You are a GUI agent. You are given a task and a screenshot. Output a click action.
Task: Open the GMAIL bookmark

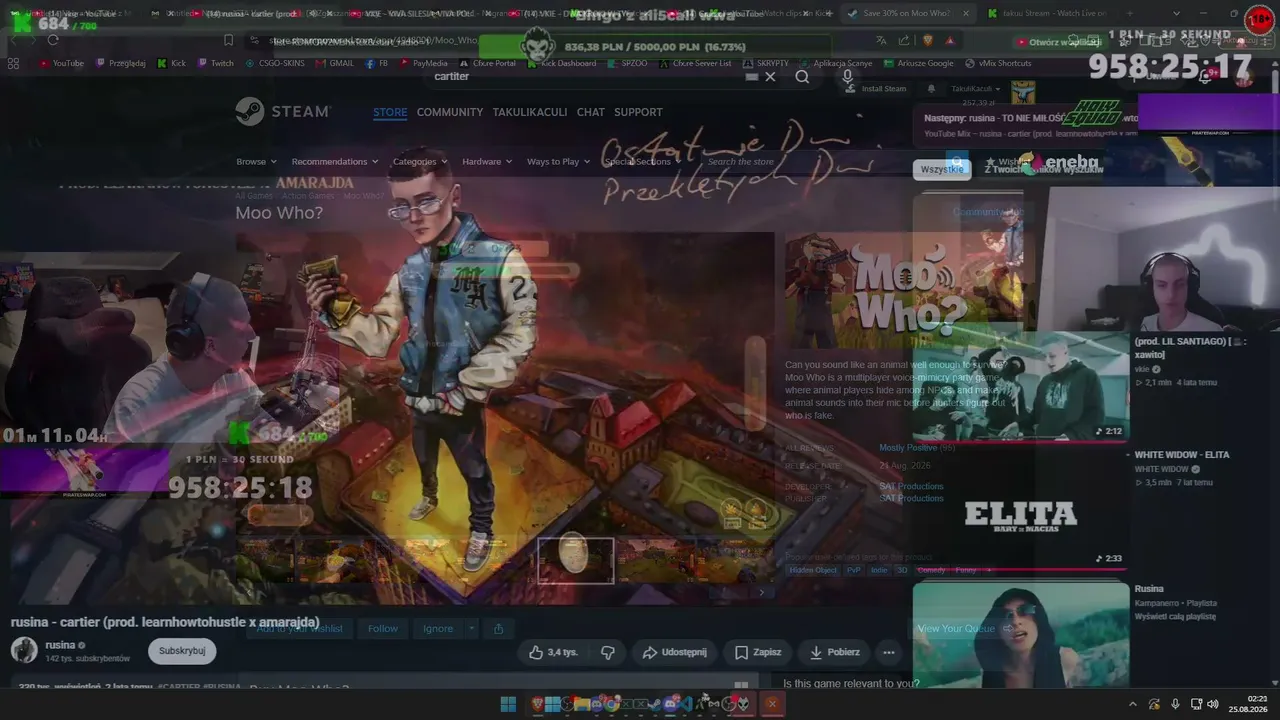click(x=335, y=63)
